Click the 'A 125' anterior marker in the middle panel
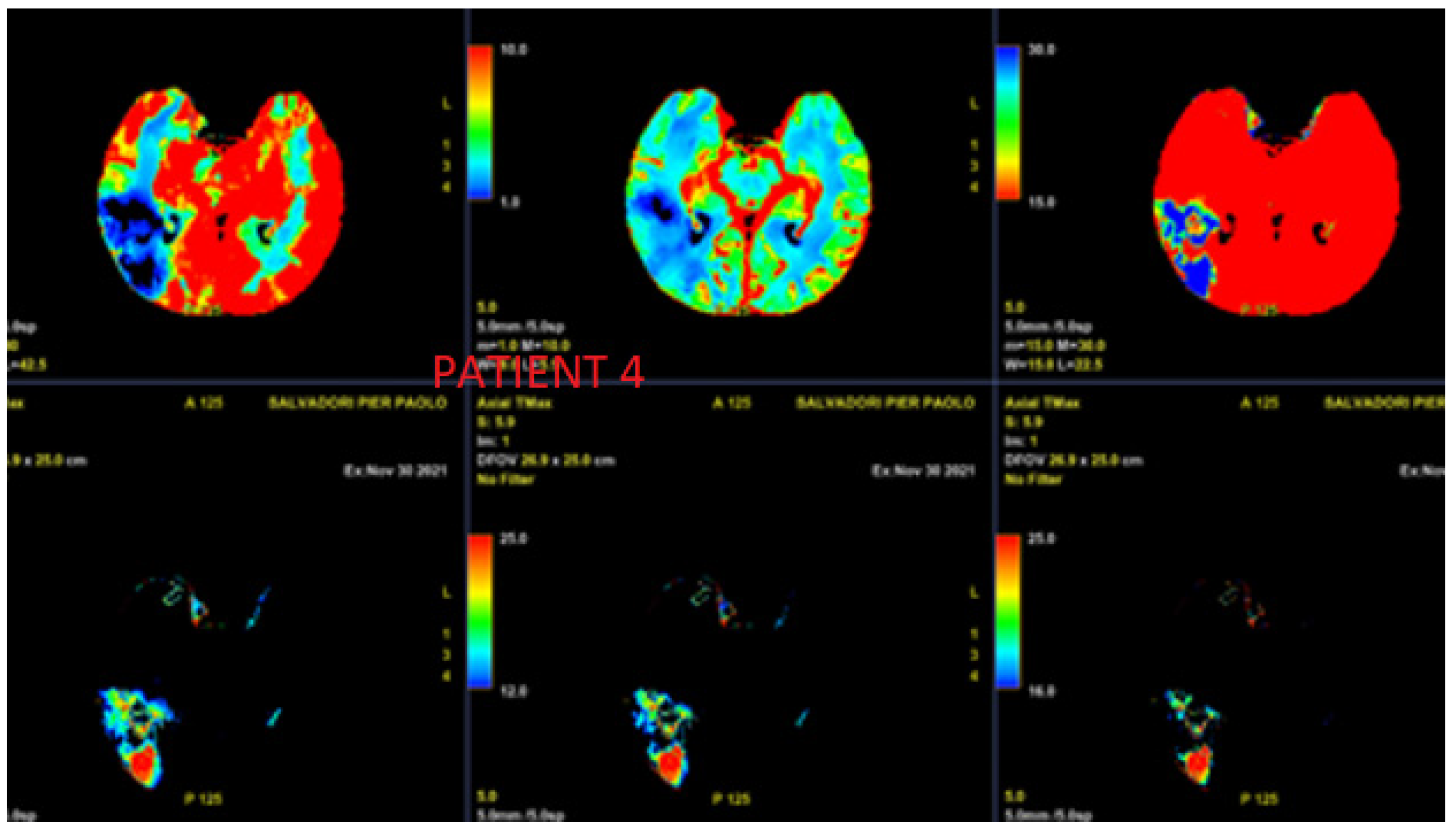1456x831 pixels. pos(731,403)
